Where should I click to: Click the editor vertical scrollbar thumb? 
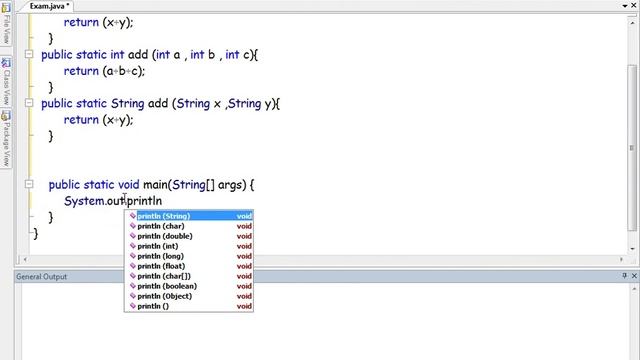click(632, 148)
